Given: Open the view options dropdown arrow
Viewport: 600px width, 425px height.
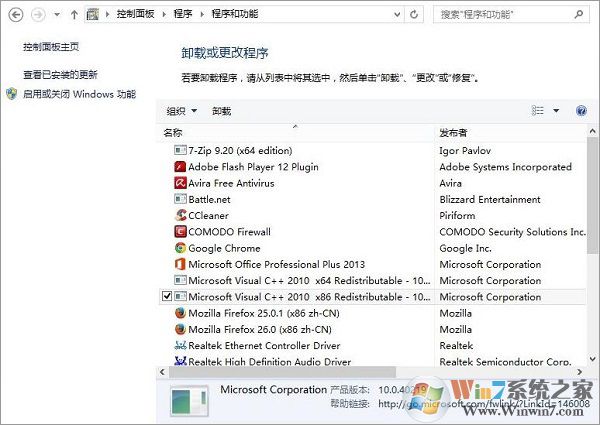Looking at the screenshot, I should pos(556,111).
